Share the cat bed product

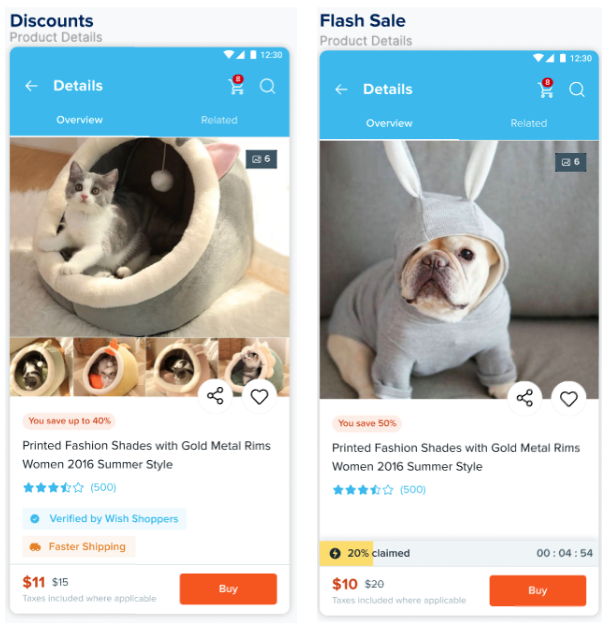point(215,397)
